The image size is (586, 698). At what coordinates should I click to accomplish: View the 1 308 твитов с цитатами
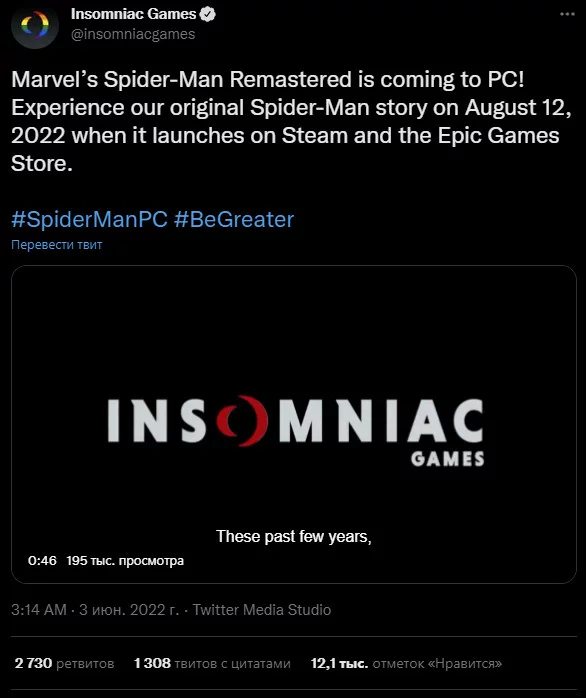coord(212,663)
